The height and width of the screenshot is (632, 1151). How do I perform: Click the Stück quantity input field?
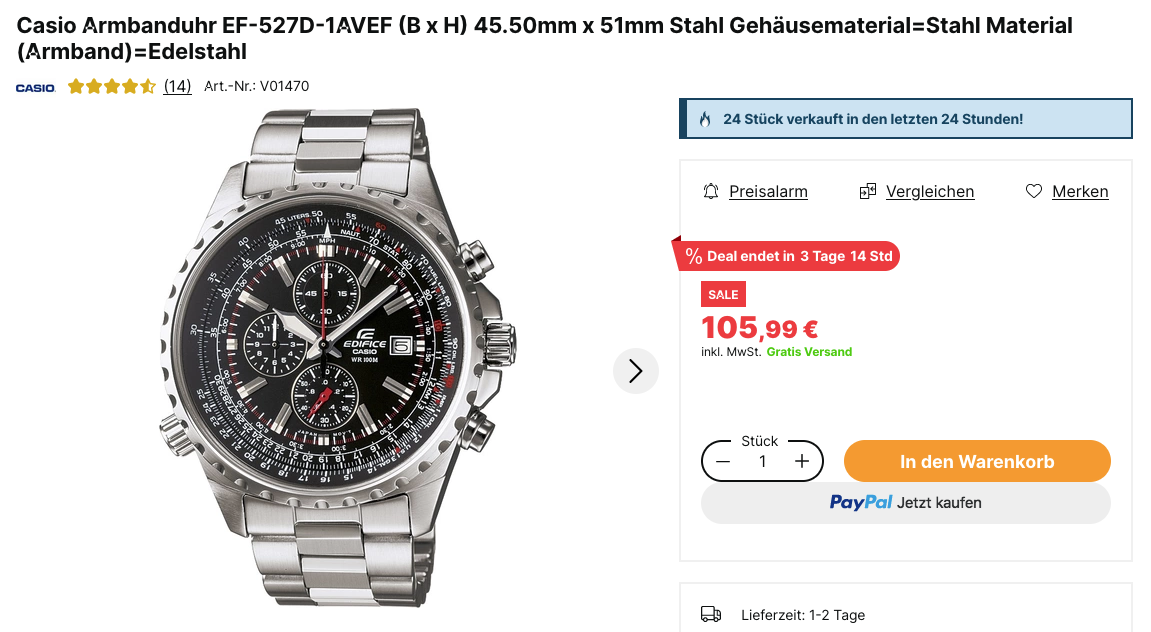[762, 461]
